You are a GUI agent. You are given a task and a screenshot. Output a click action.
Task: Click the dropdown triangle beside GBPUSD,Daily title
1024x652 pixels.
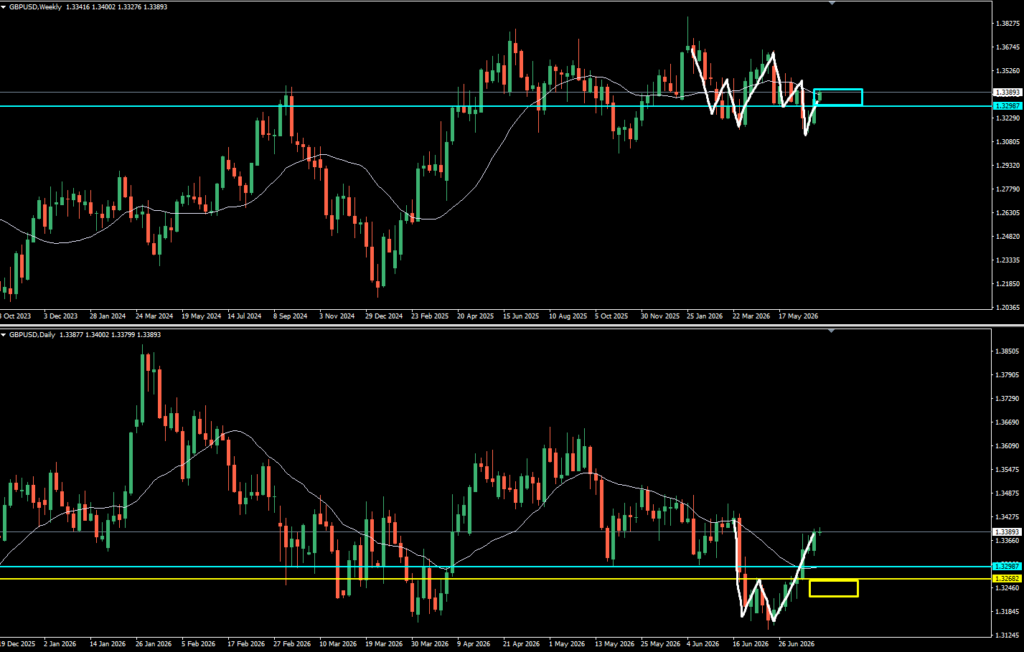click(4, 334)
